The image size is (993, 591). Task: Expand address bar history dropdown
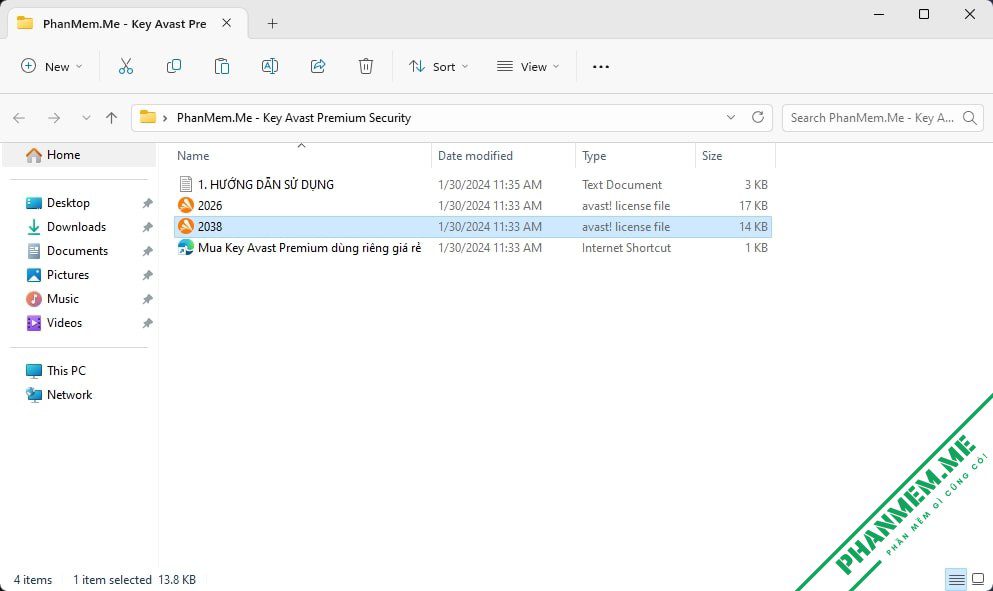click(730, 117)
